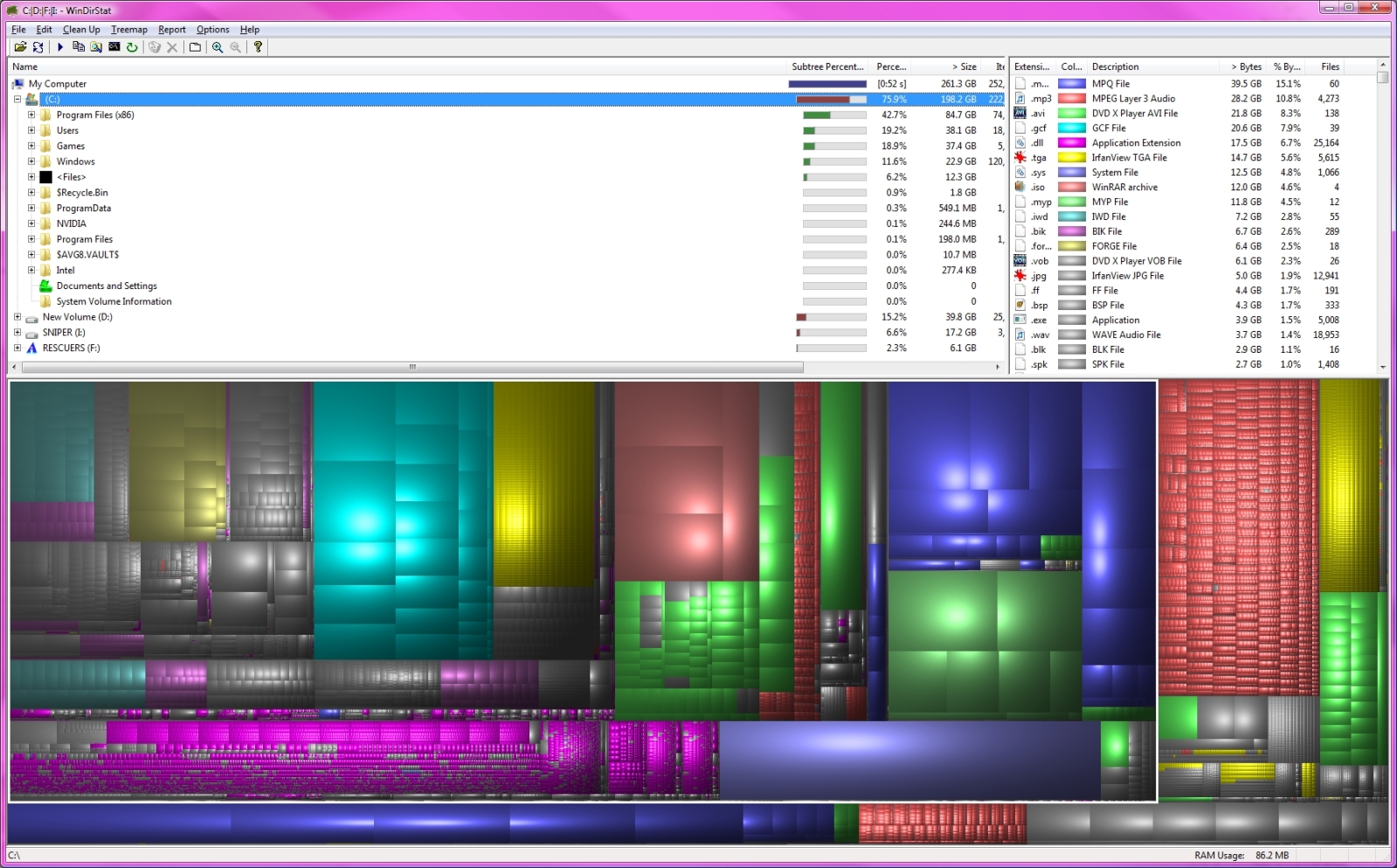
Task: Click the Copy Path toolbar icon
Action: point(79,47)
